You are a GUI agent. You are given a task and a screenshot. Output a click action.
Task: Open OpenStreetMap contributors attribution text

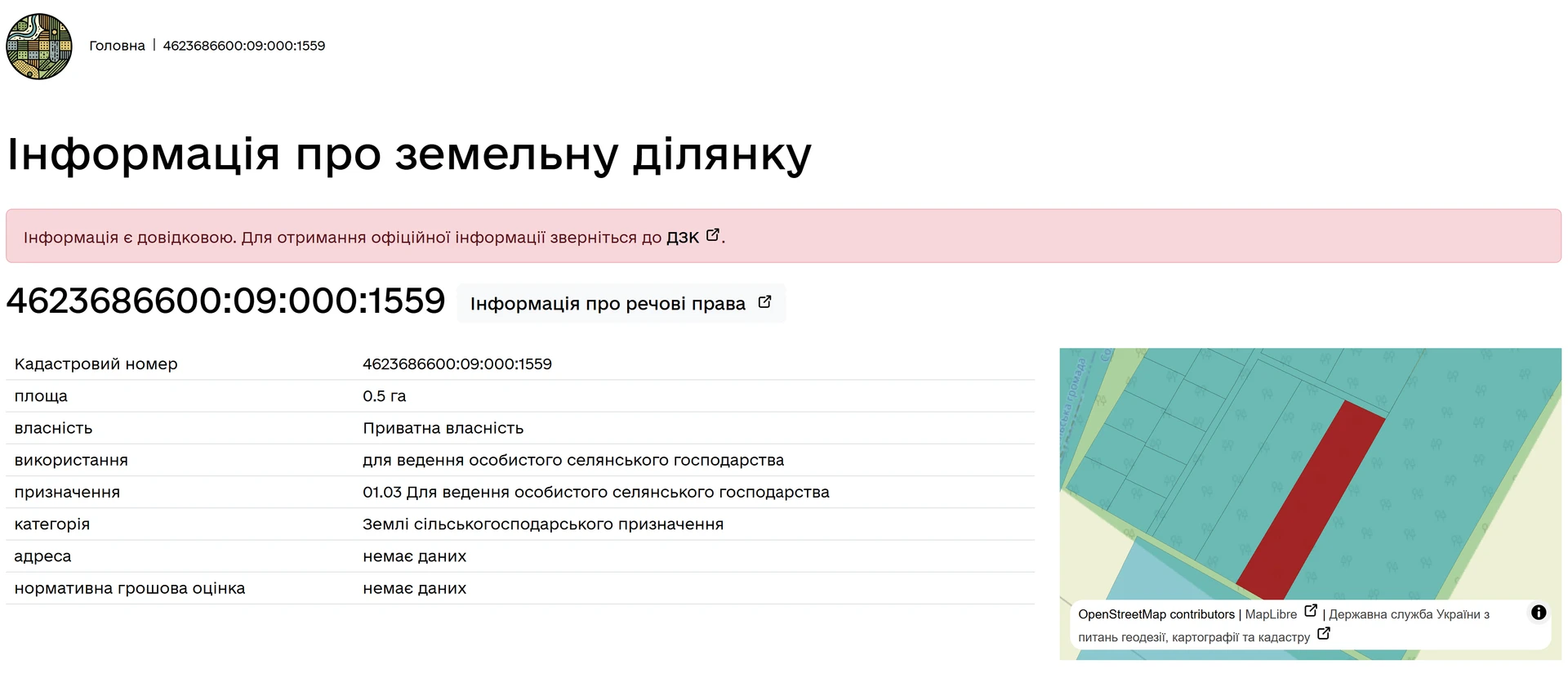click(1156, 614)
